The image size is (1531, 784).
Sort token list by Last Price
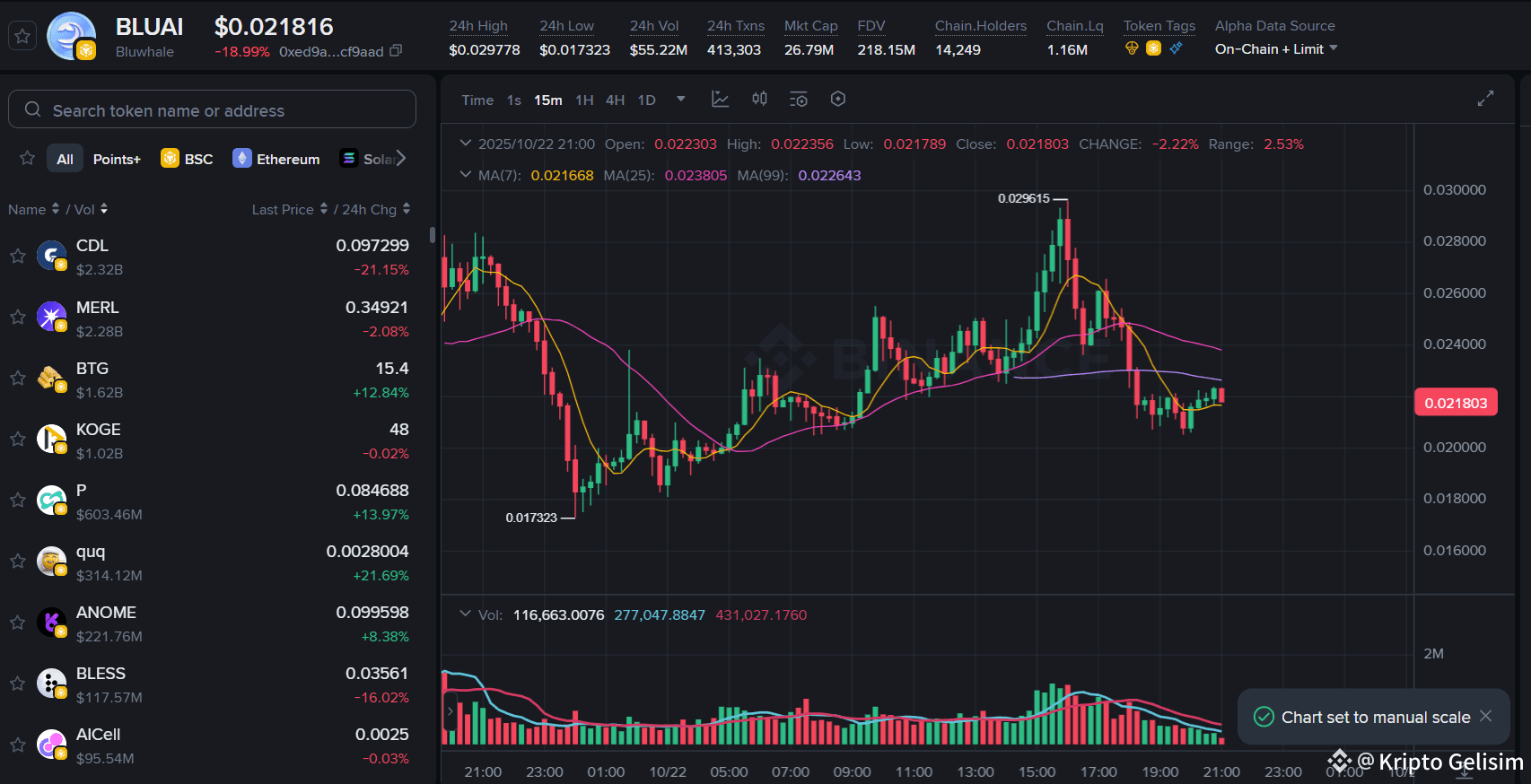click(289, 209)
